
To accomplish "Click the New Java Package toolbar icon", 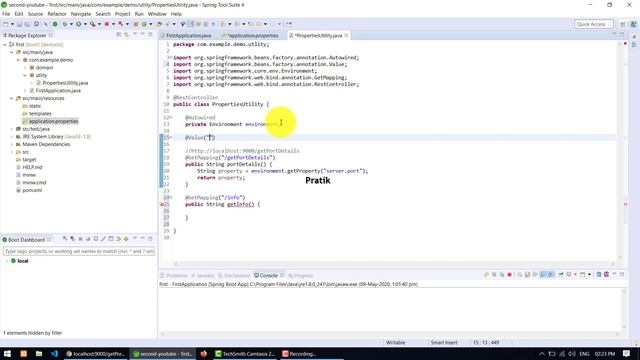I will [x=136, y=24].
